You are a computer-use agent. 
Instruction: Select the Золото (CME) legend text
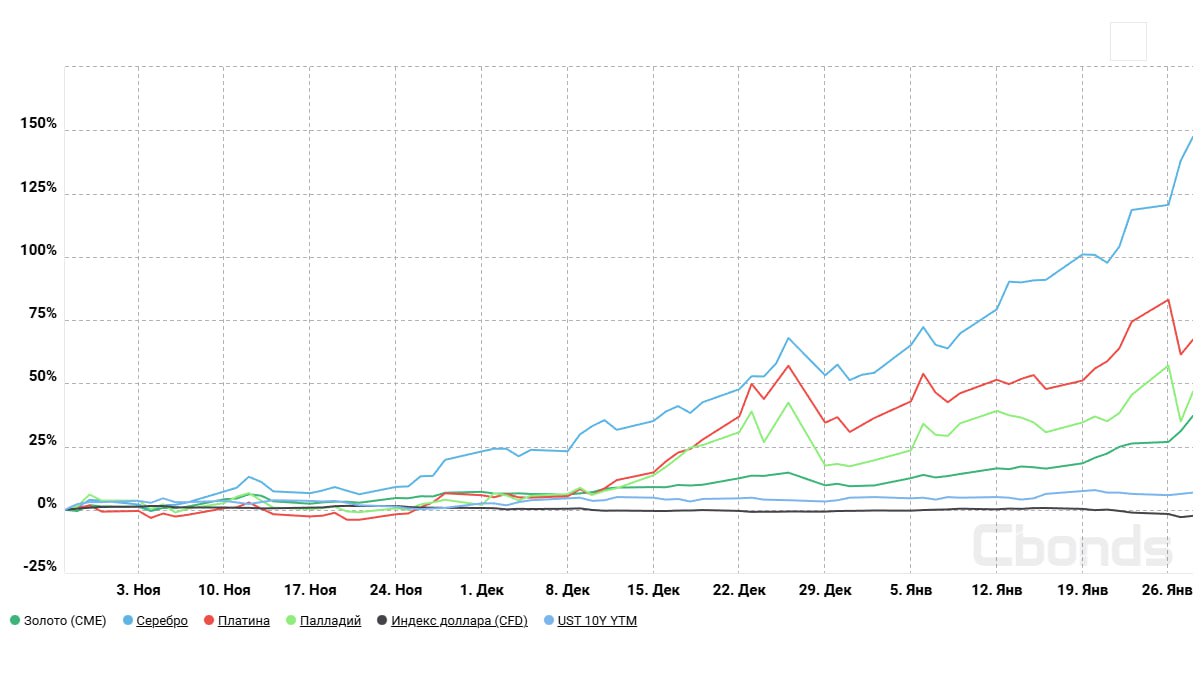65,621
